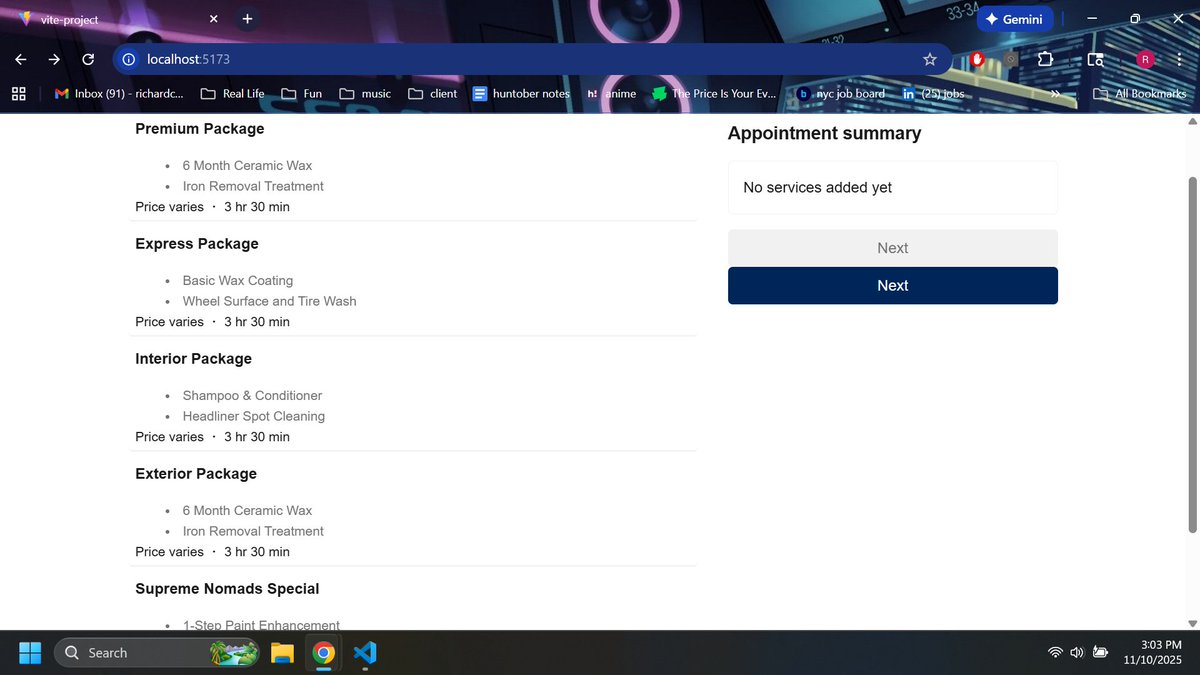Click Shampoo & Conditioner list item

coord(252,396)
